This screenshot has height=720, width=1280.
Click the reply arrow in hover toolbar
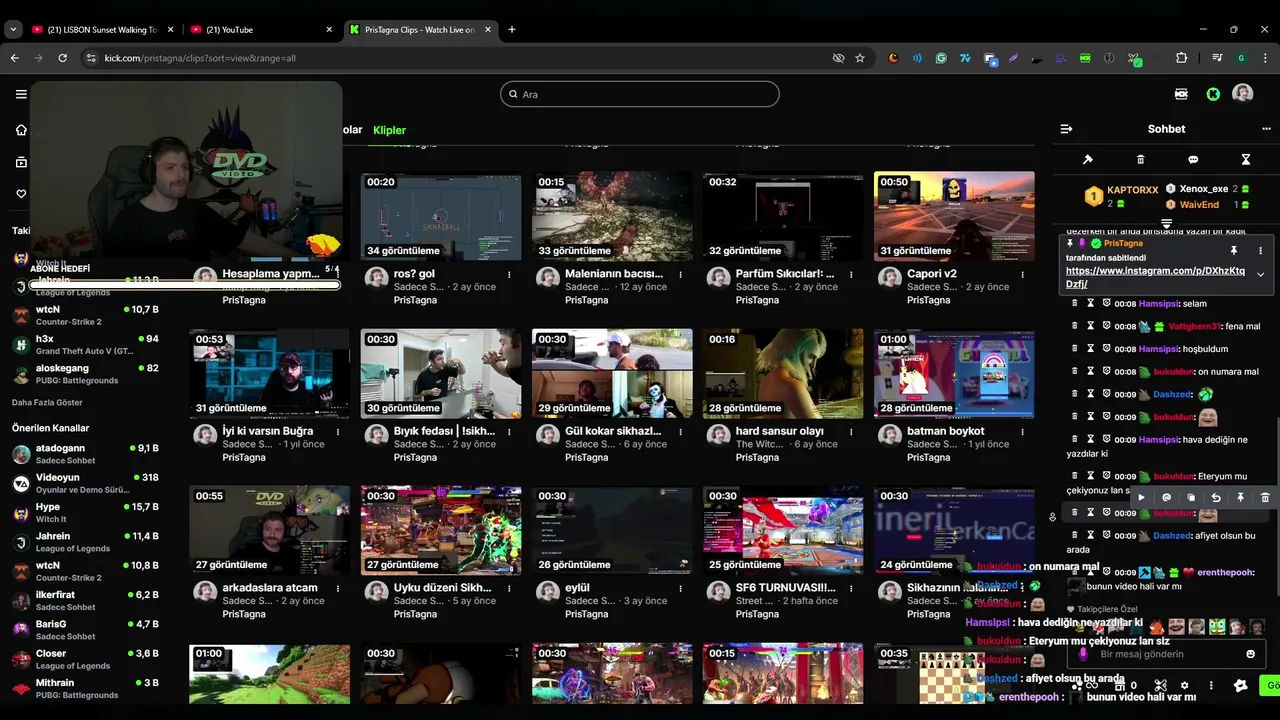tap(1216, 497)
